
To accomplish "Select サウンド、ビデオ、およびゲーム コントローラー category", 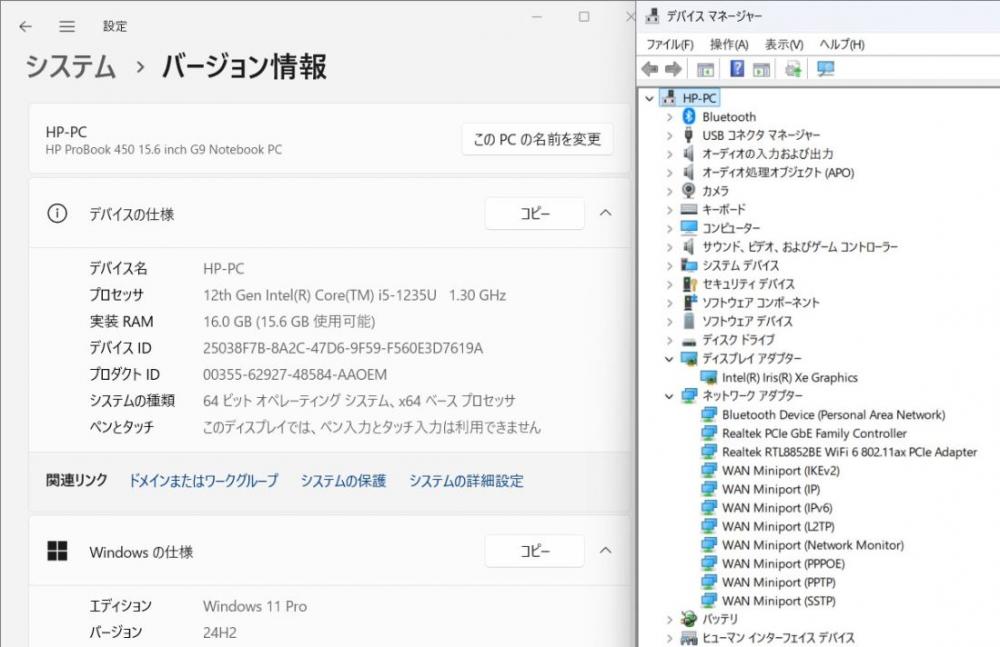I will pyautogui.click(x=800, y=246).
